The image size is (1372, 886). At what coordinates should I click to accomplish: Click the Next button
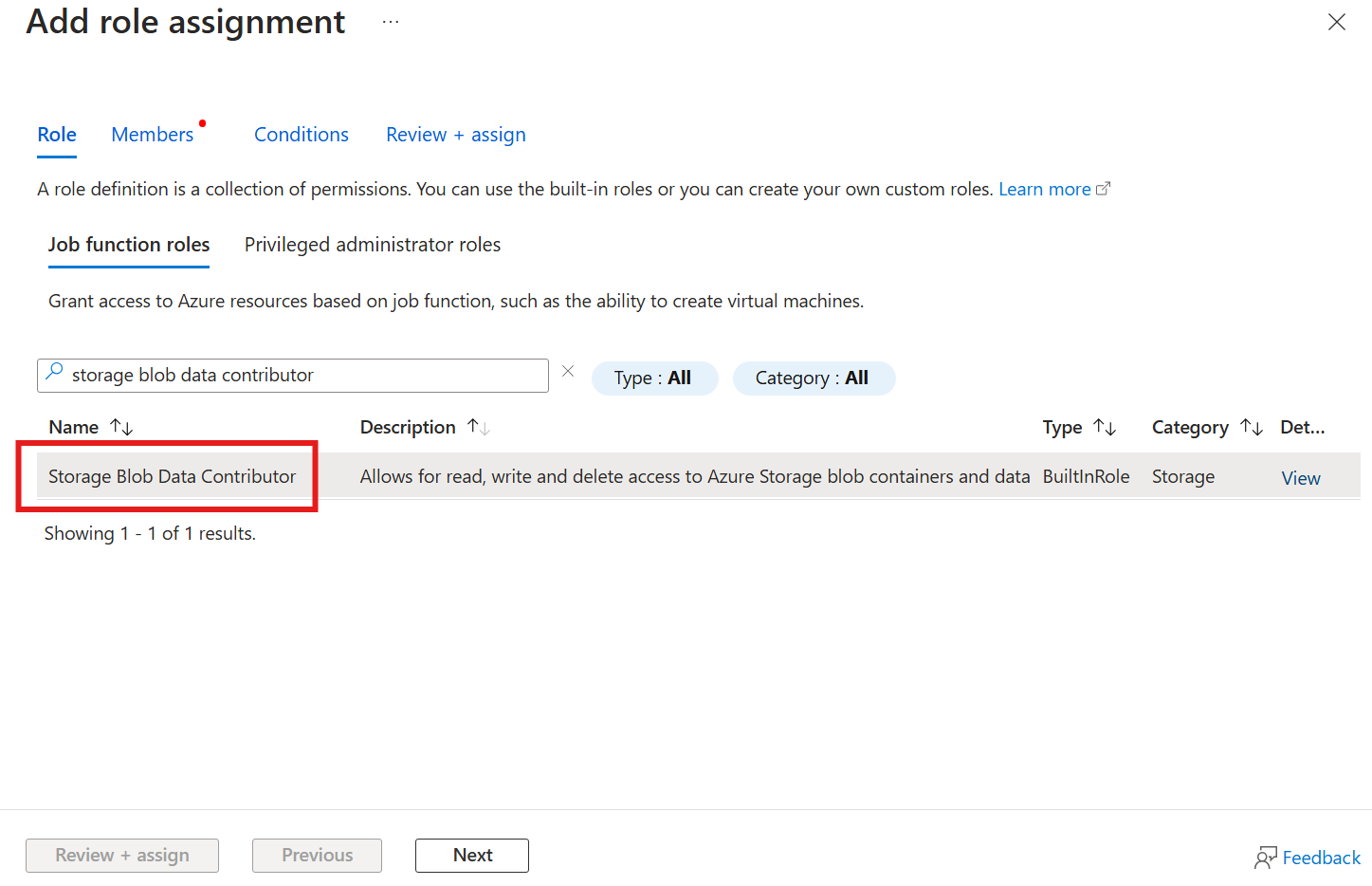coord(472,855)
